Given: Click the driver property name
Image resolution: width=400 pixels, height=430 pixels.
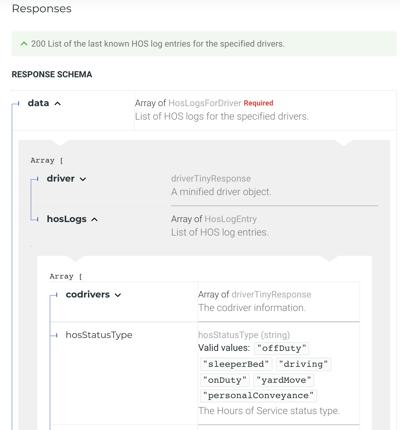Looking at the screenshot, I should (x=61, y=179).
